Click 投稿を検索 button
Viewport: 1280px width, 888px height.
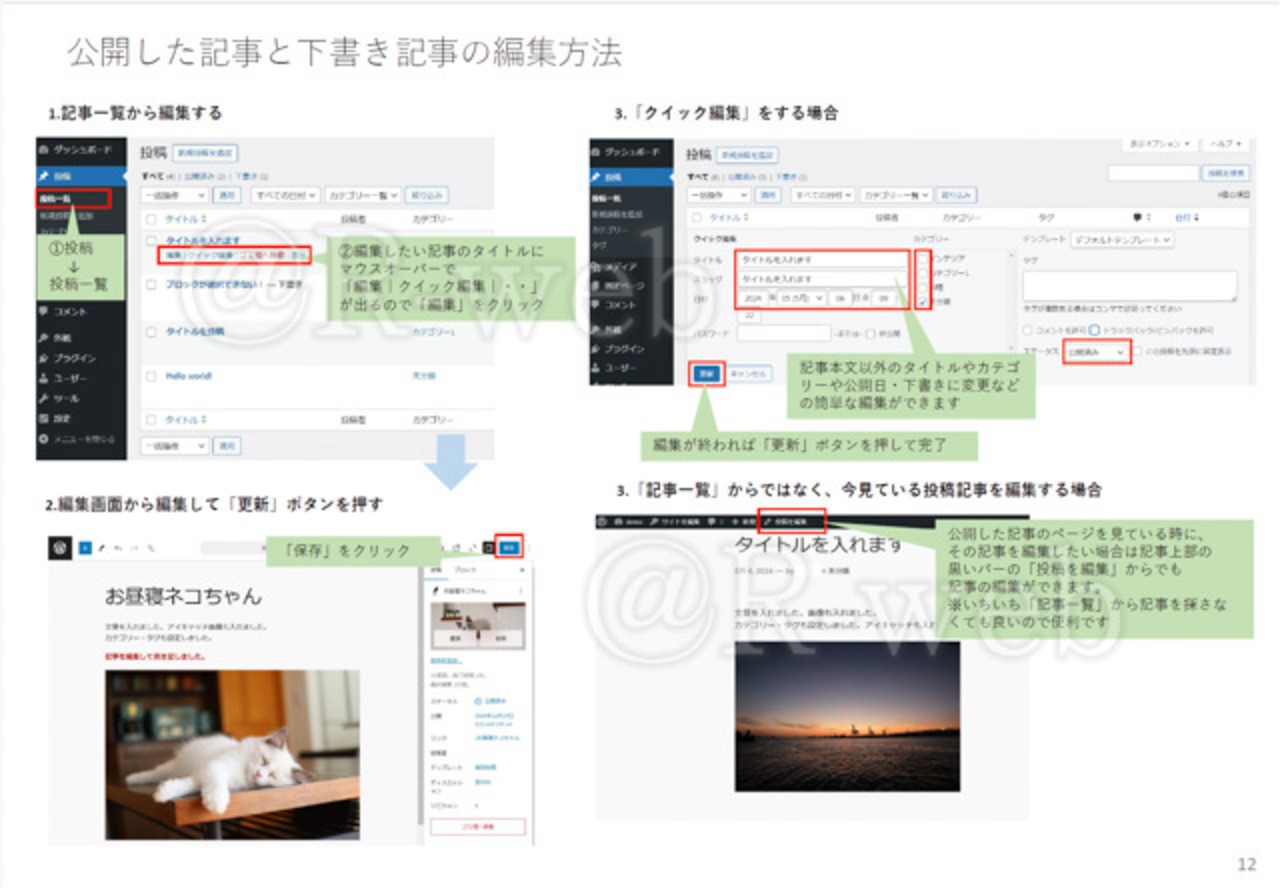pos(1225,173)
